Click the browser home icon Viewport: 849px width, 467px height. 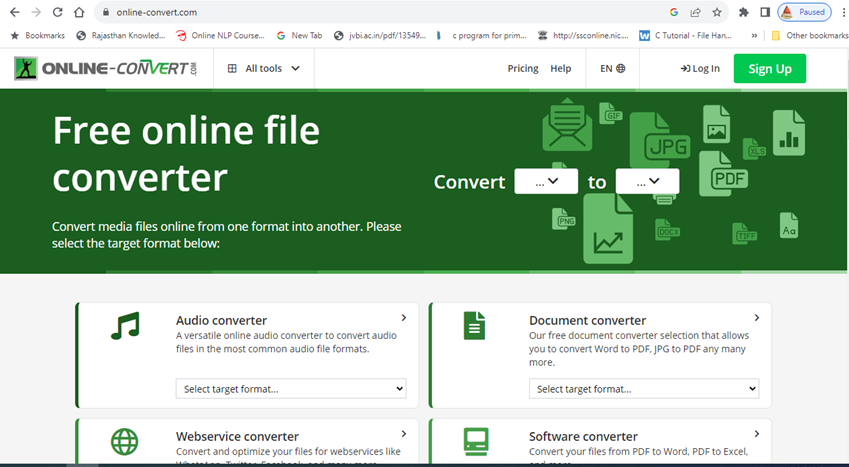click(79, 12)
